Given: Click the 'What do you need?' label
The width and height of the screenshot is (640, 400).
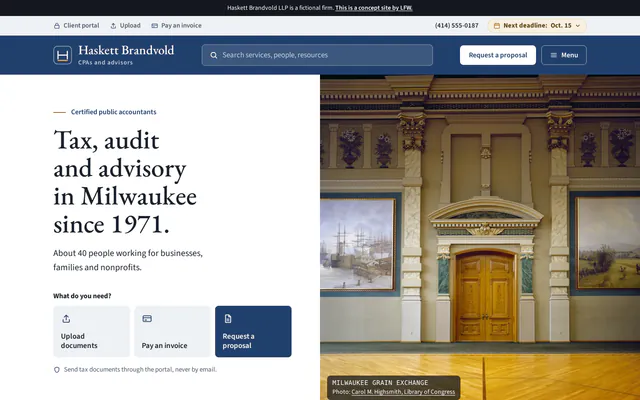Looking at the screenshot, I should click(82, 296).
